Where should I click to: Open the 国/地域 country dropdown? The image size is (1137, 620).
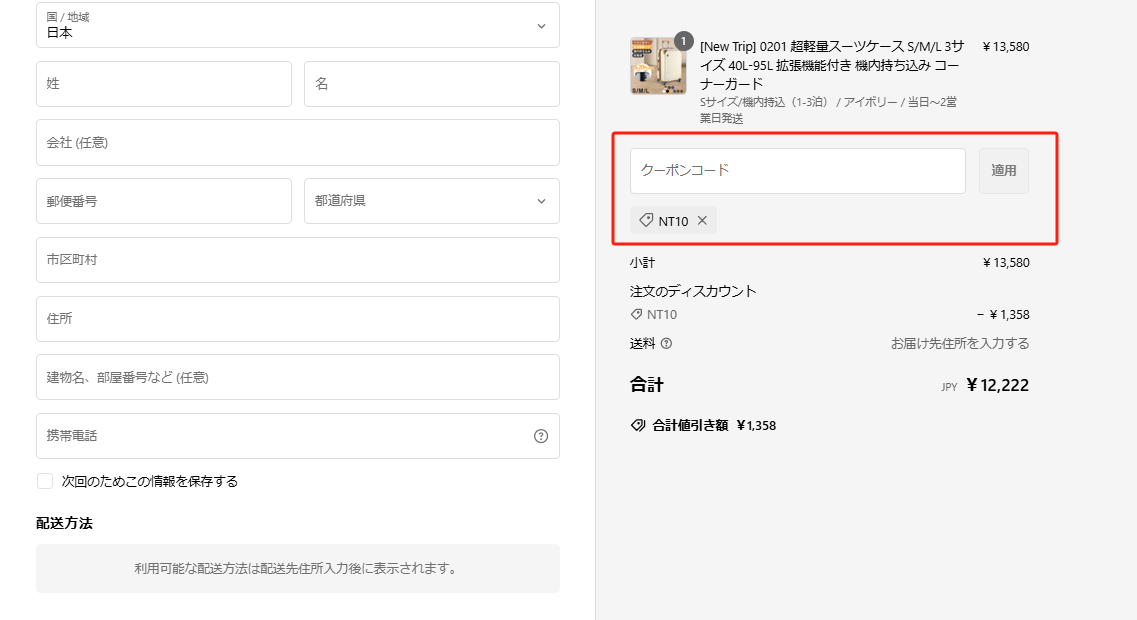(297, 25)
